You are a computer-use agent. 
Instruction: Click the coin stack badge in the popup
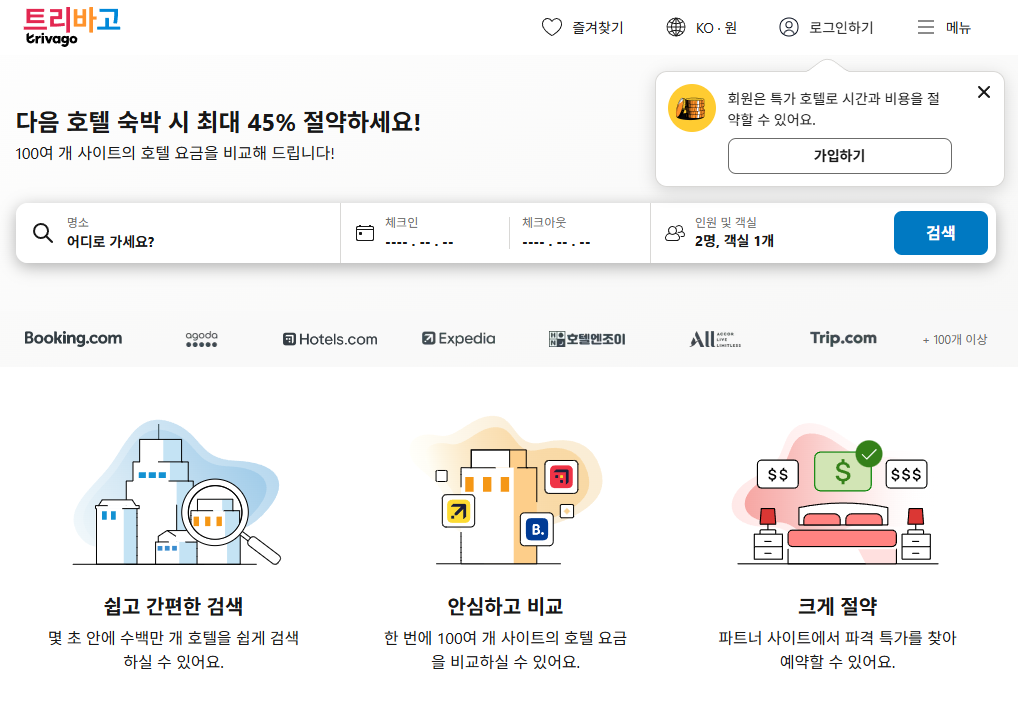pyautogui.click(x=691, y=108)
